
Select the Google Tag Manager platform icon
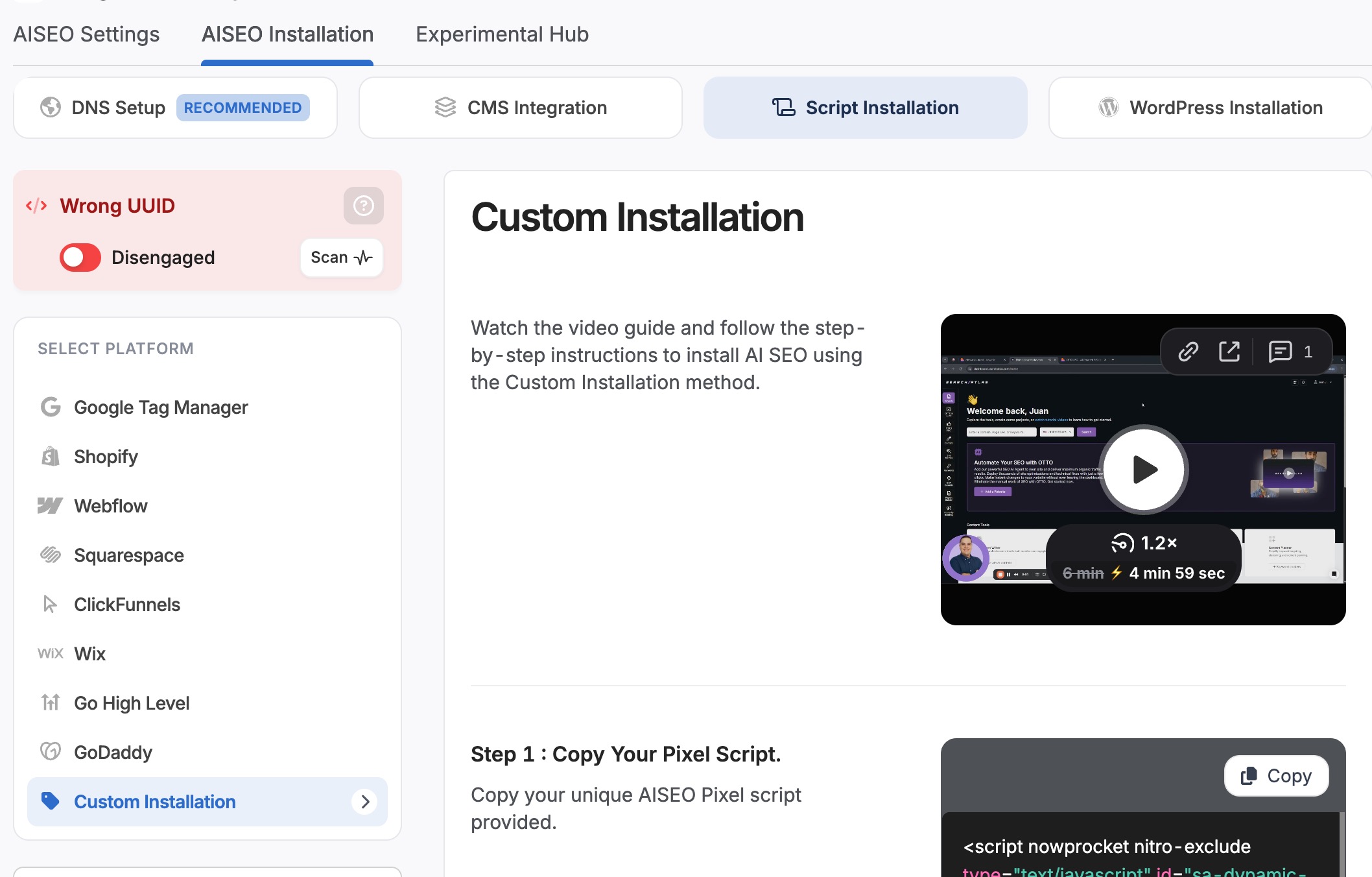coord(51,407)
